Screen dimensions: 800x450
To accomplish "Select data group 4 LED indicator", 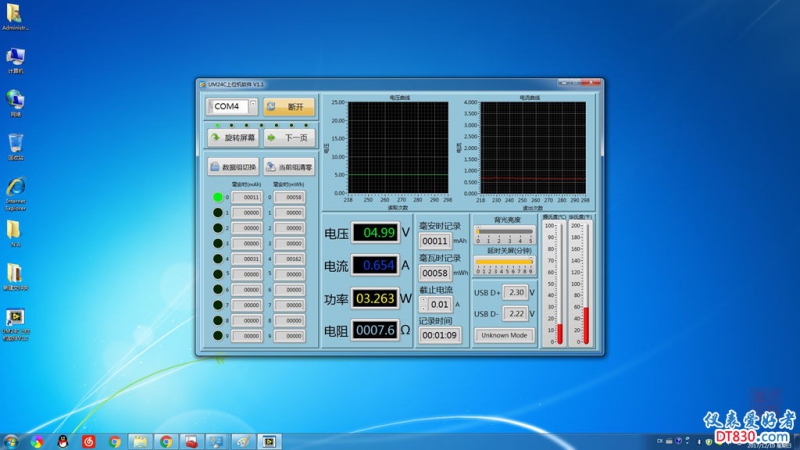I will click(x=218, y=259).
